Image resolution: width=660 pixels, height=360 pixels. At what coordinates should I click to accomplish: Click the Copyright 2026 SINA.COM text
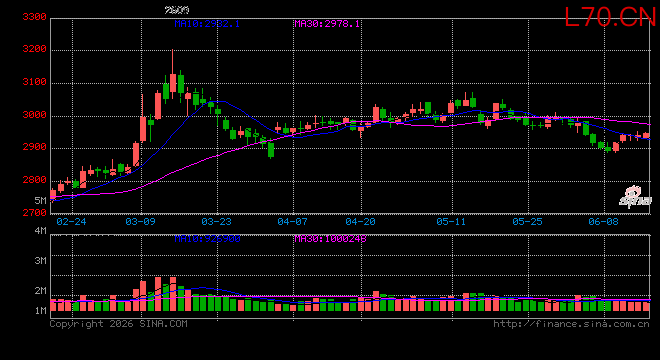[119, 324]
